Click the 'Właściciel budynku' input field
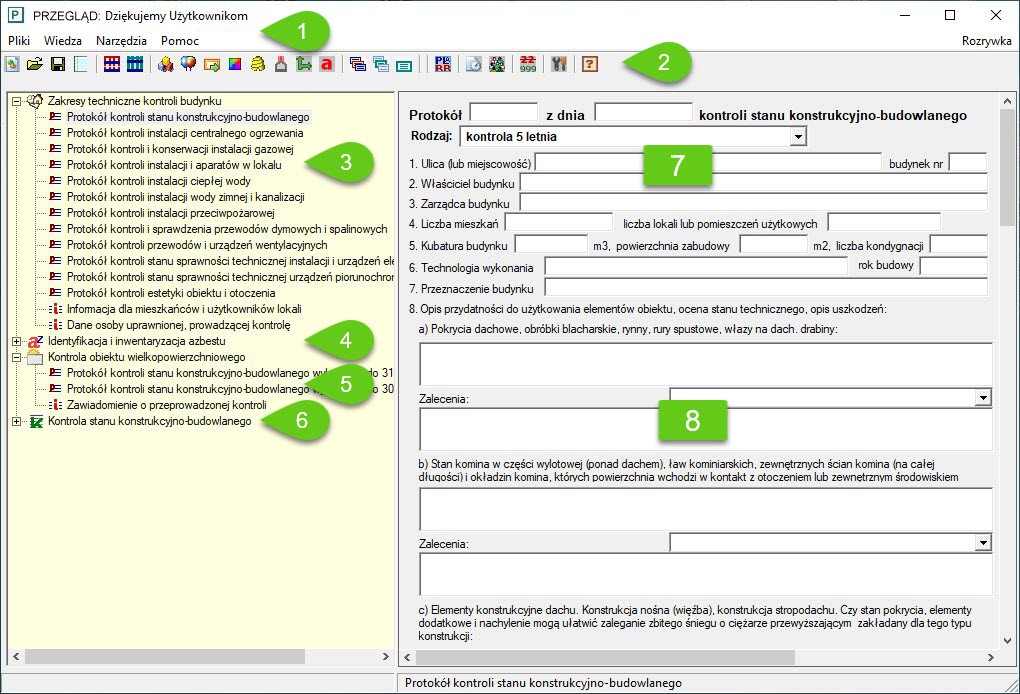This screenshot has width=1020, height=694. tap(752, 183)
